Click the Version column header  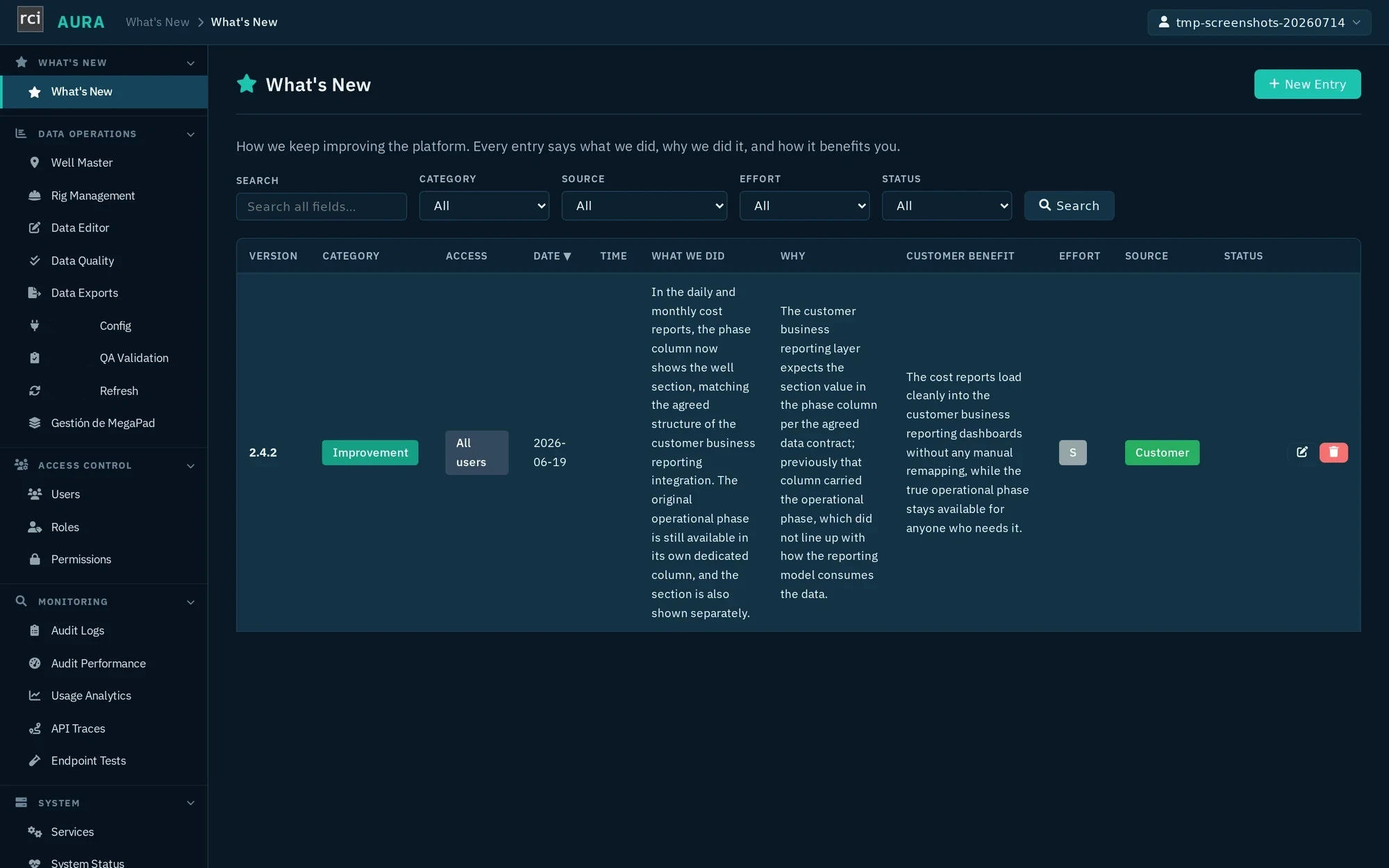pos(273,256)
